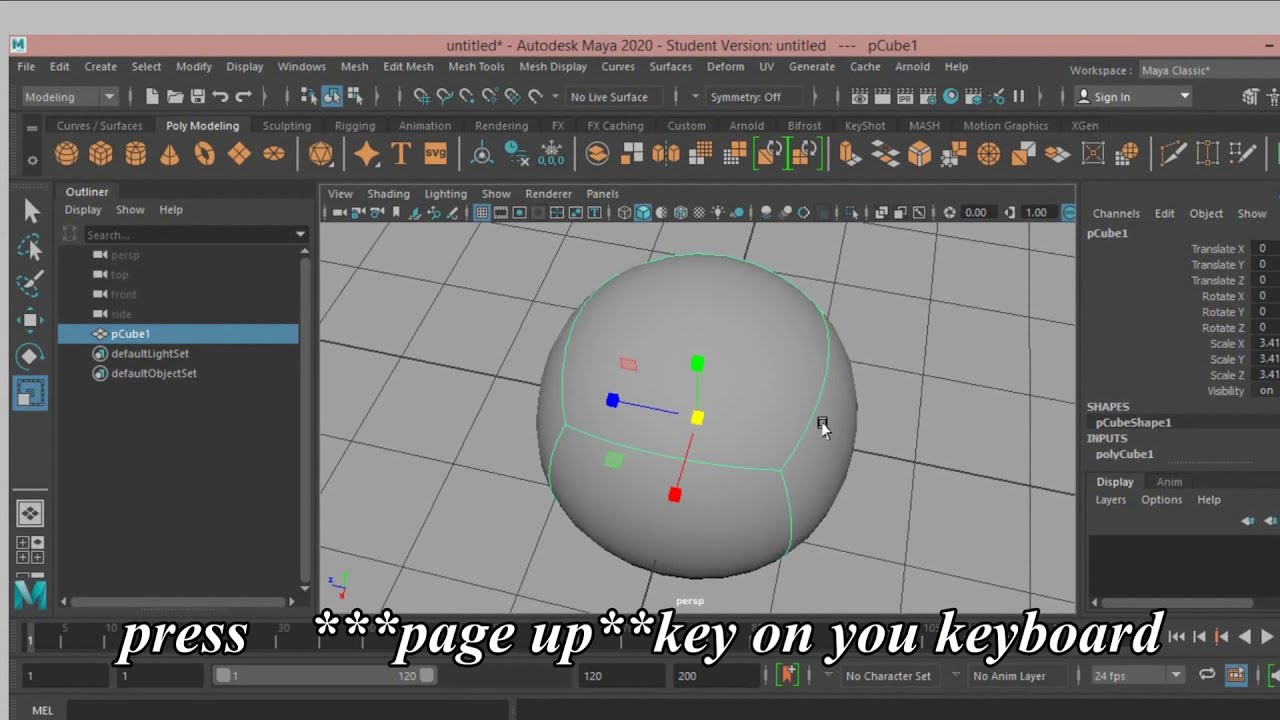Open Workspace Maya Classic dropdown
This screenshot has height=720, width=1280.
(x=1208, y=71)
